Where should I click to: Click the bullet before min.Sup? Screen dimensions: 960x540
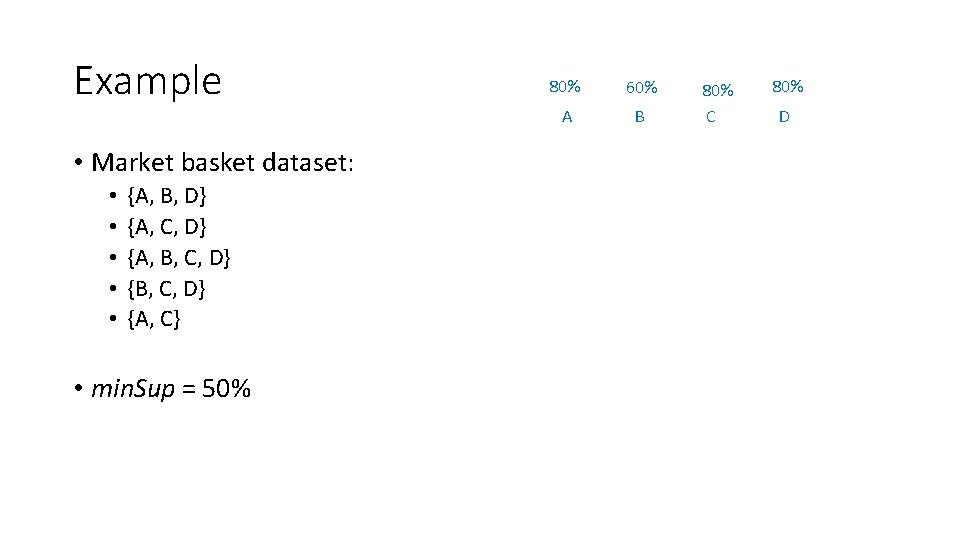pyautogui.click(x=77, y=389)
